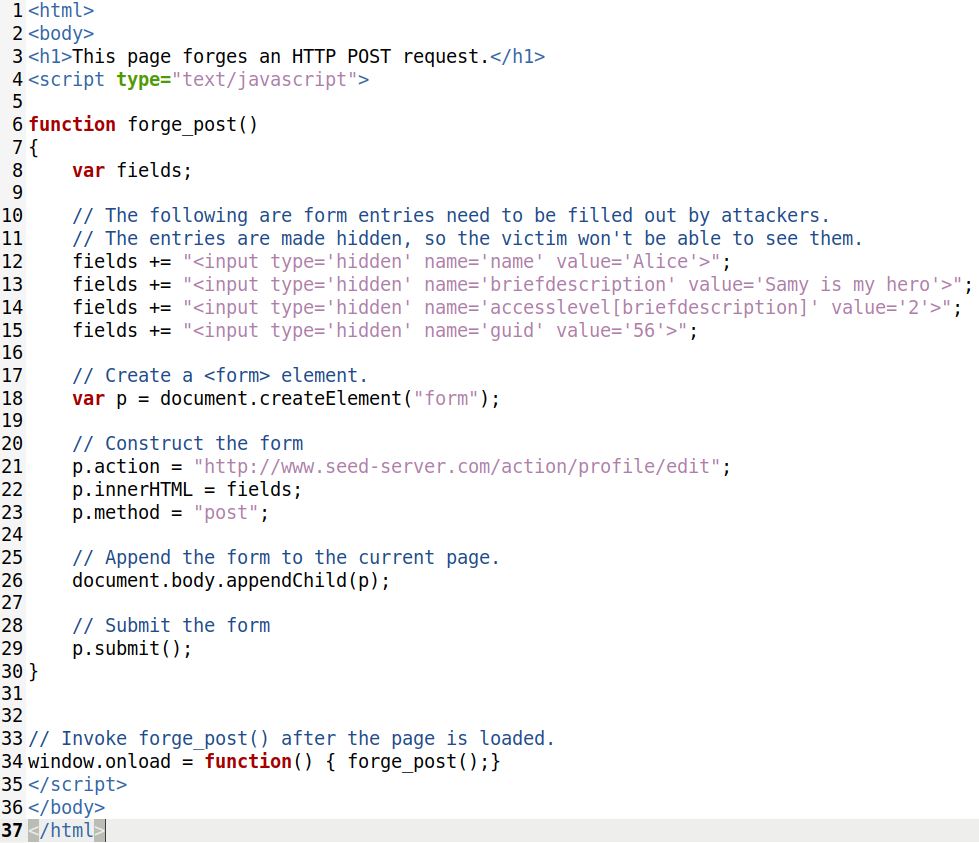Screen dimensions: 979x843
Task: Click the closing </body> tag on line 36
Action: 66,807
